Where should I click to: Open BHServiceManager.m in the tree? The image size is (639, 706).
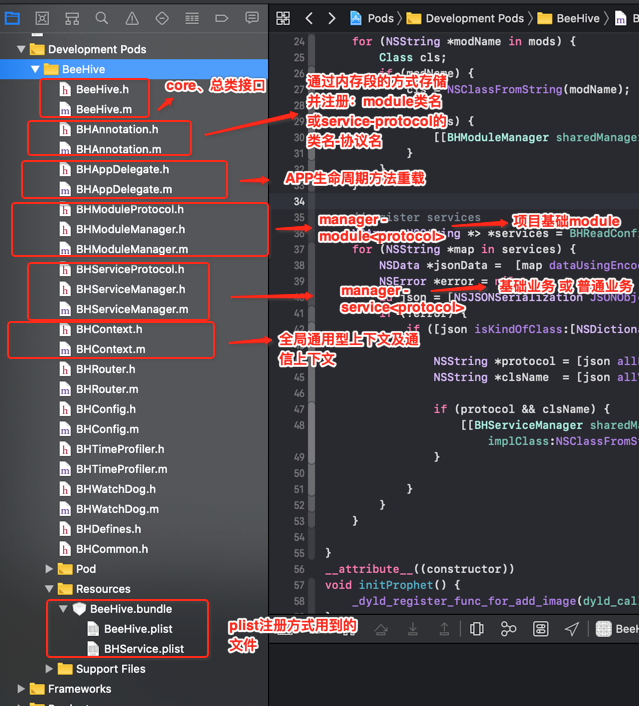tap(124, 309)
